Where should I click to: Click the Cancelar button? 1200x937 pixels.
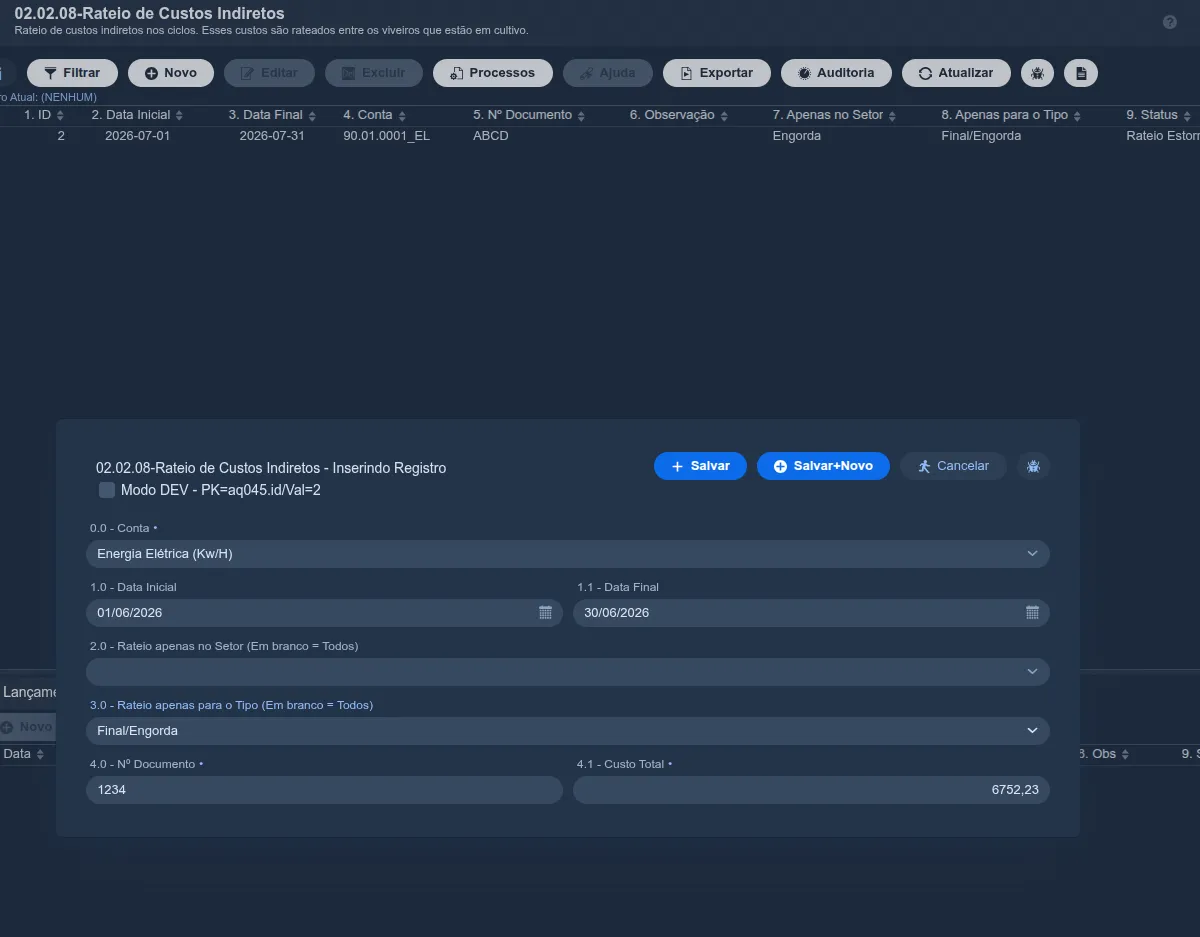953,466
